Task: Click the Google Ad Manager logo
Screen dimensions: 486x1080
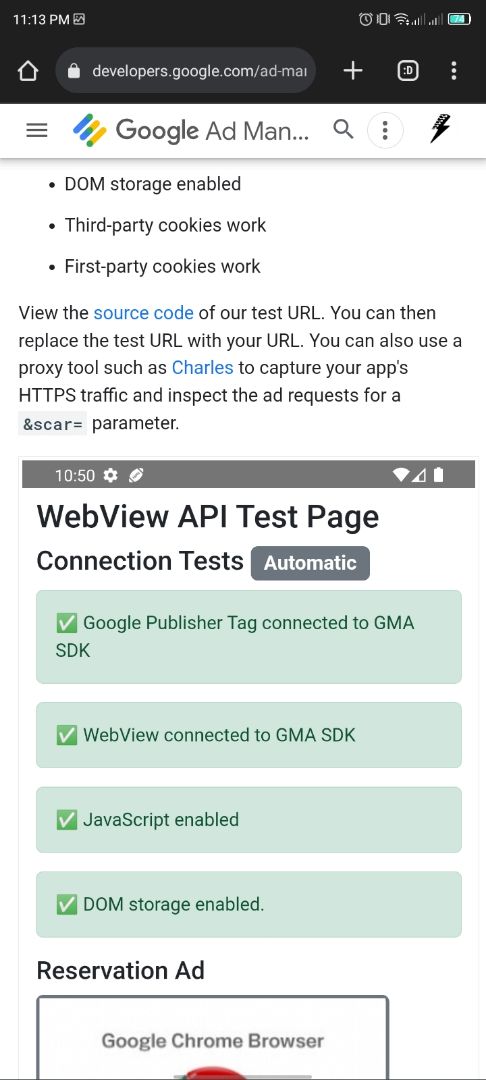Action: click(x=191, y=130)
